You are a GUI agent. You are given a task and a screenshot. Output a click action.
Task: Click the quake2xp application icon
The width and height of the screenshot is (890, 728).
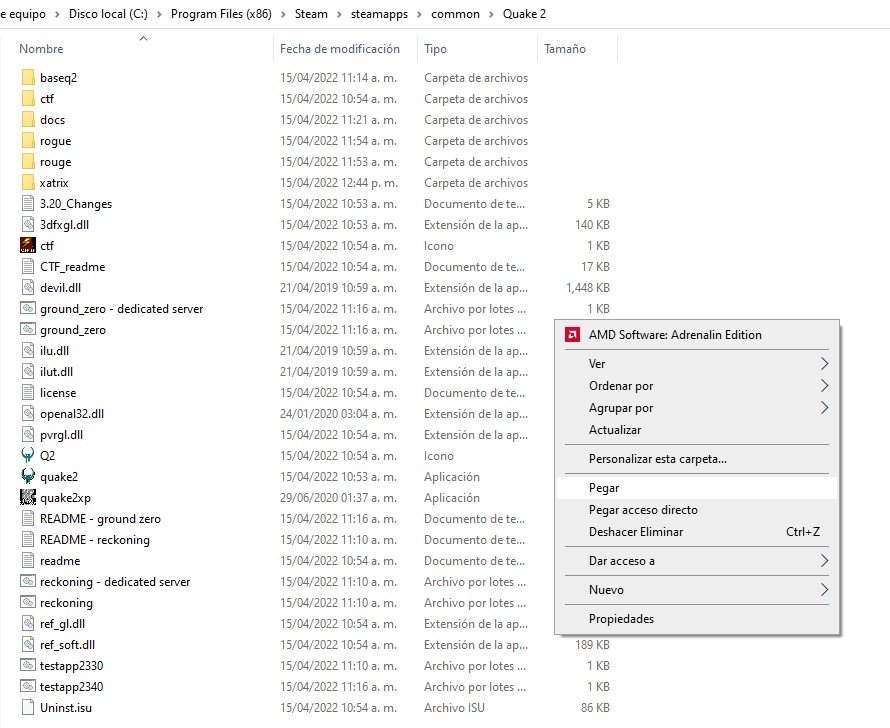pyautogui.click(x=28, y=498)
